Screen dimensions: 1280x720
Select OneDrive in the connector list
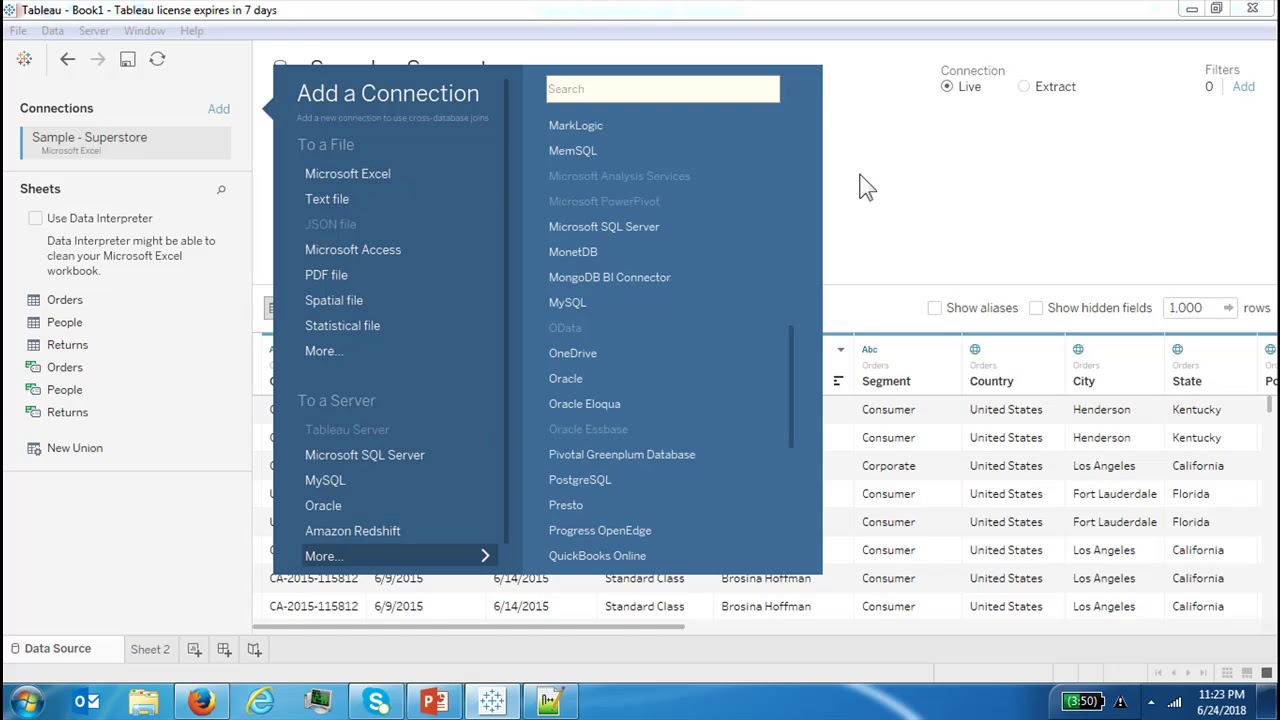(x=572, y=353)
